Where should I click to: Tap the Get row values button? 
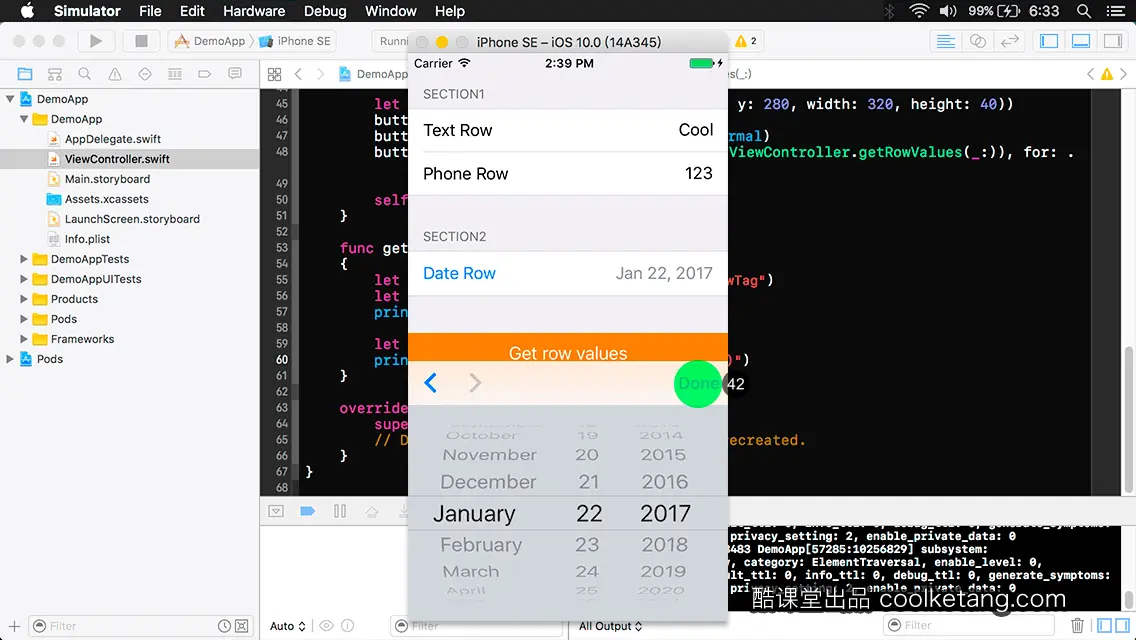click(567, 348)
